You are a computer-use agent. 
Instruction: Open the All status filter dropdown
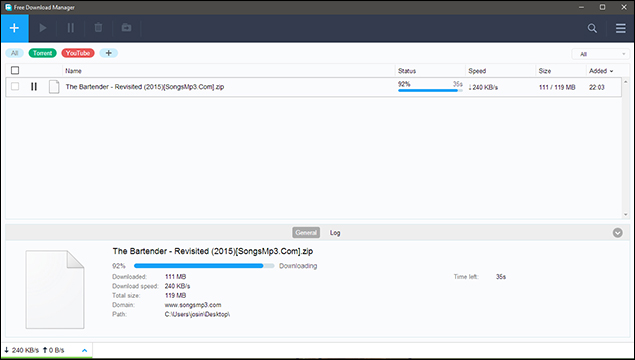pyautogui.click(x=601, y=54)
